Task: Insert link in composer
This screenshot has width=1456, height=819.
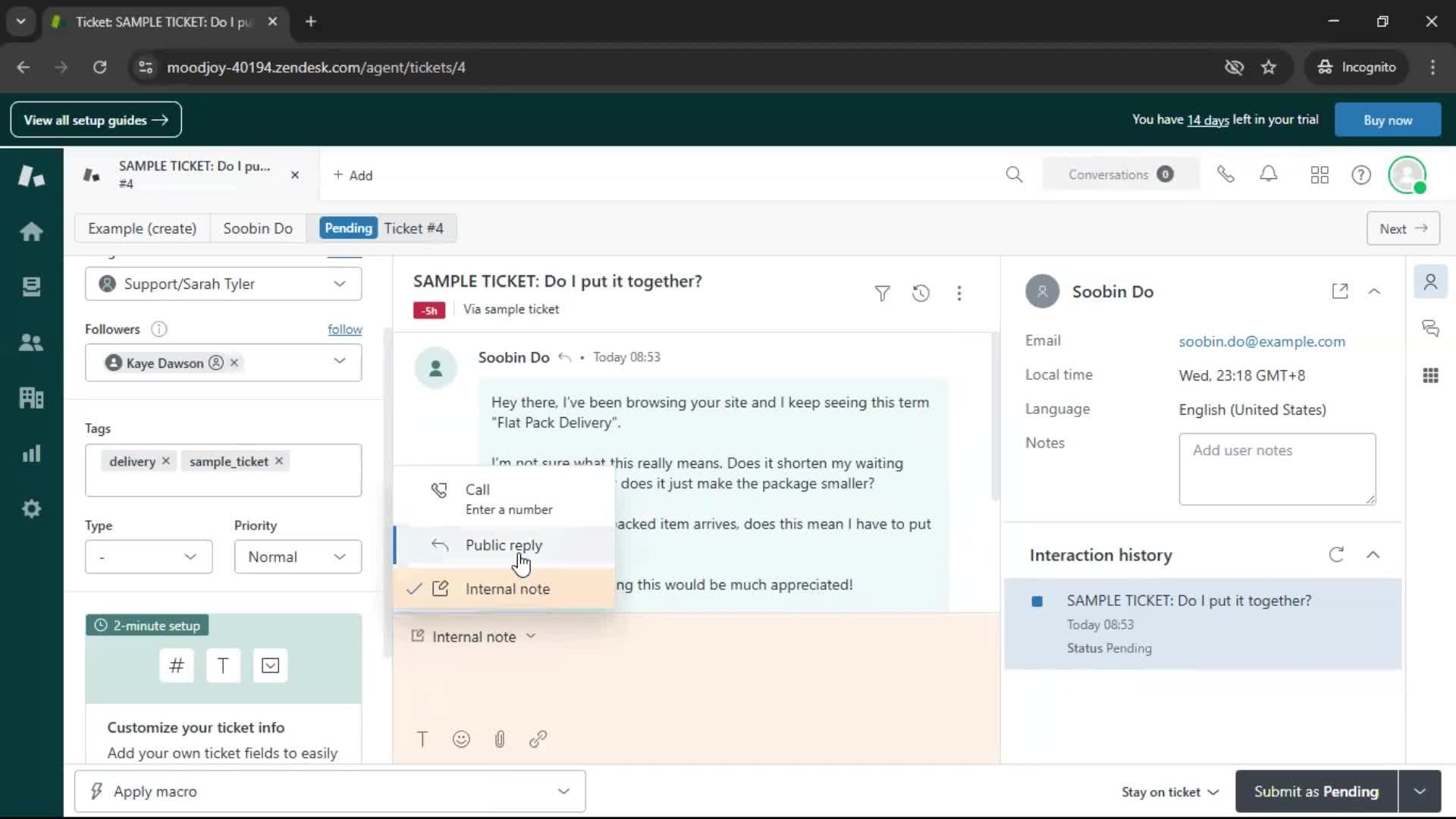Action: [538, 739]
